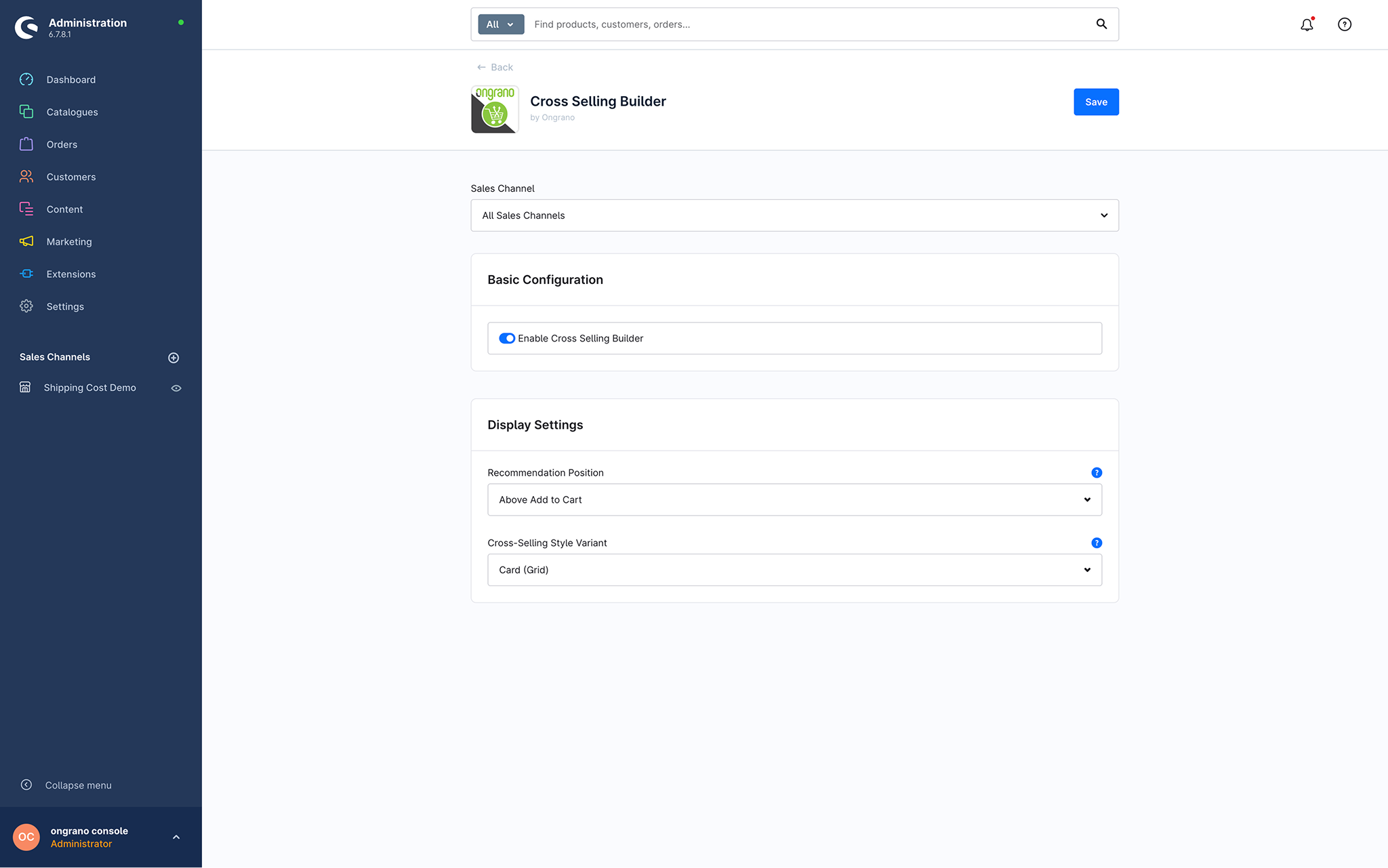
Task: Click the Customers people icon
Action: coord(26,177)
